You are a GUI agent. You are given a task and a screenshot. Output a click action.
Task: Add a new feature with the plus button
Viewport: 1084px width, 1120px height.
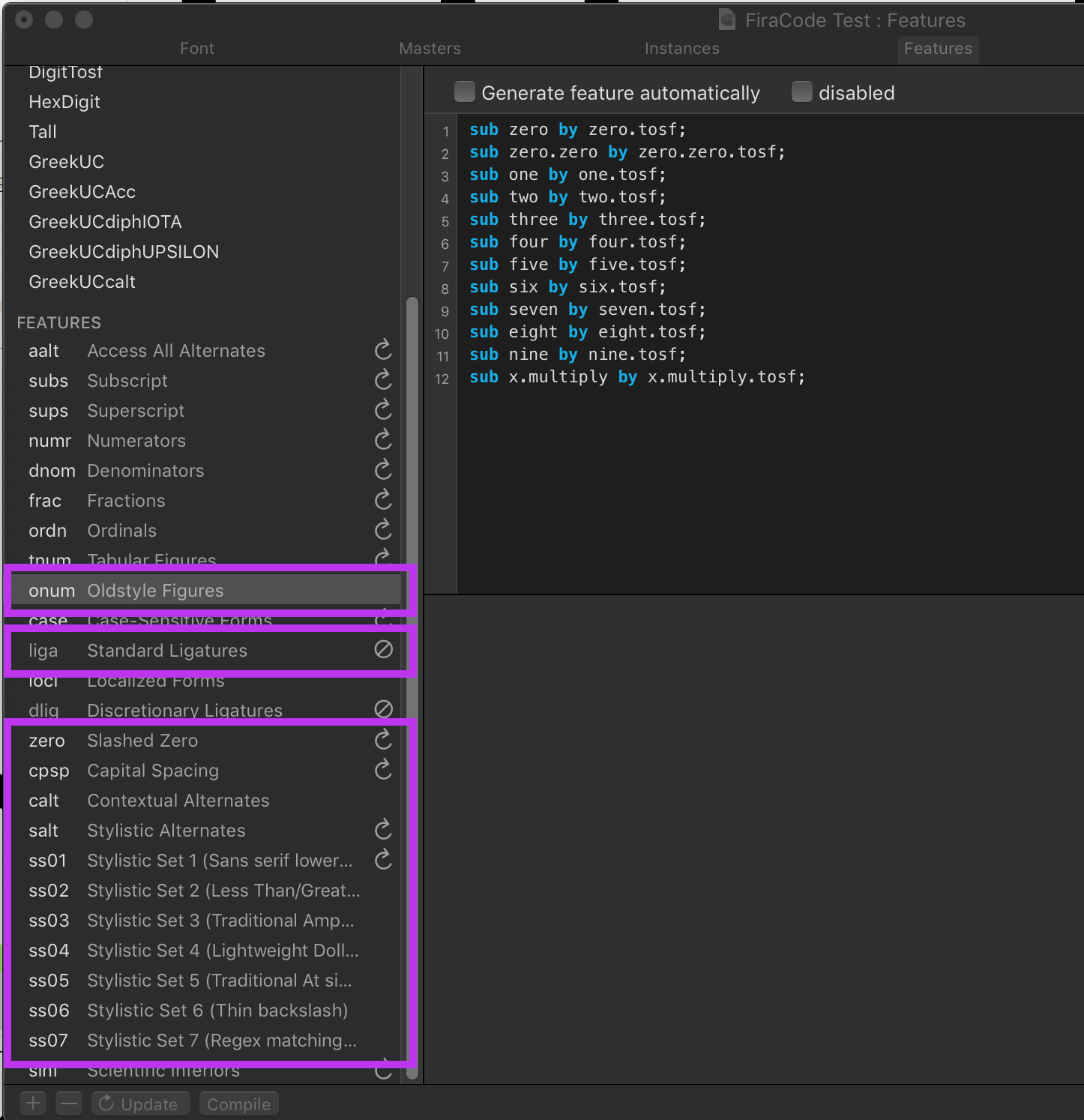click(32, 1103)
